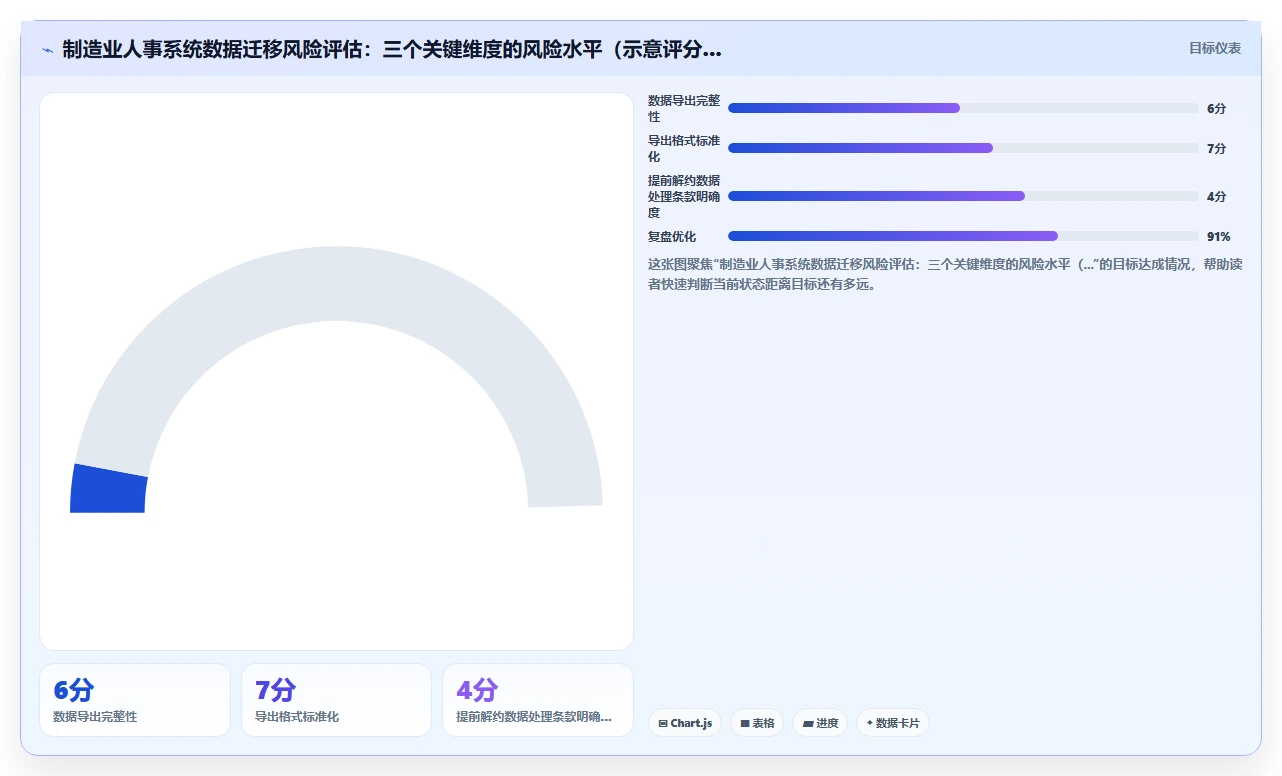
Task: Select the 进度 tag chip
Action: tap(820, 723)
